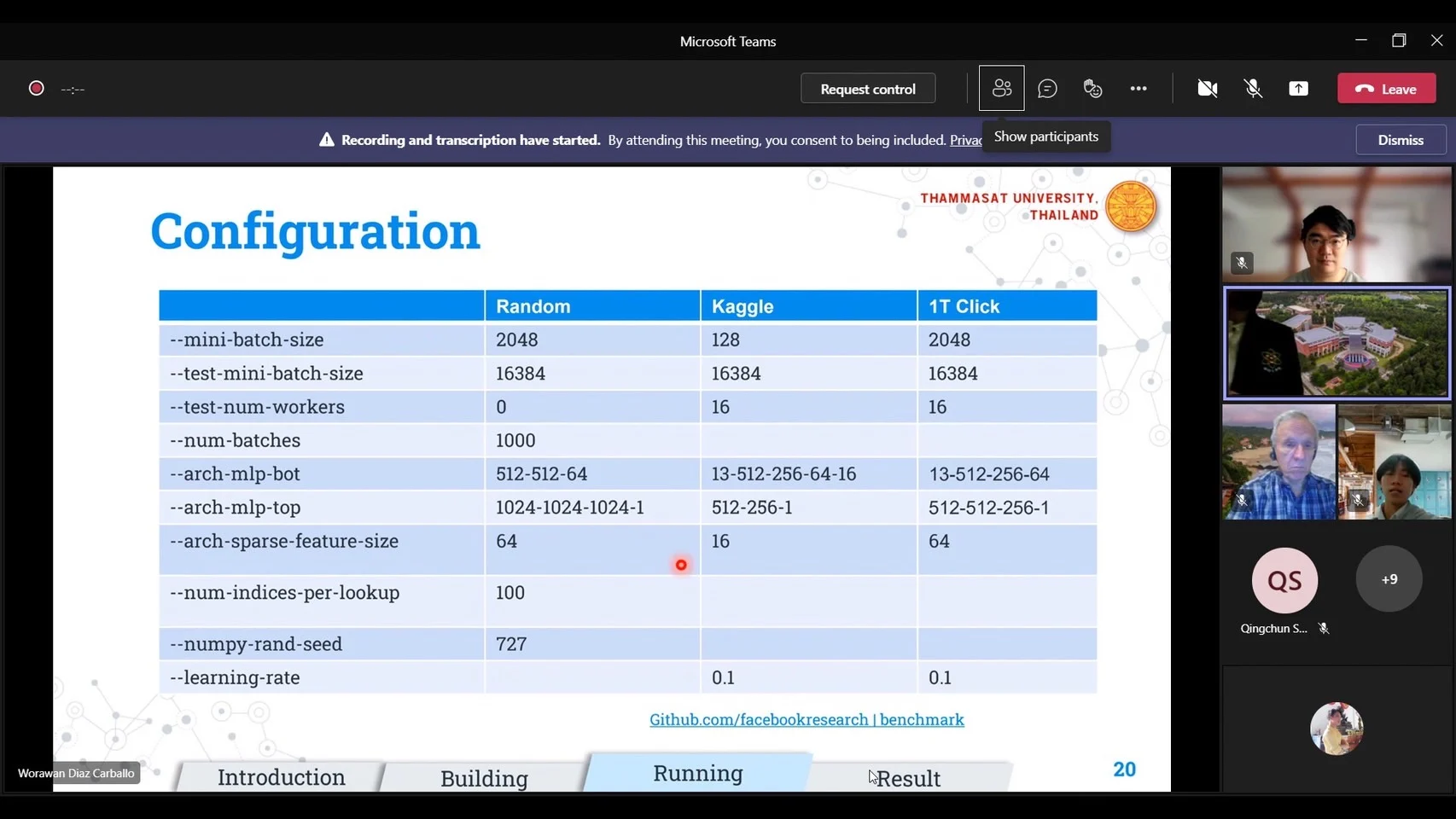Open the reactions and raise hand menu
1456x819 pixels.
[1092, 89]
